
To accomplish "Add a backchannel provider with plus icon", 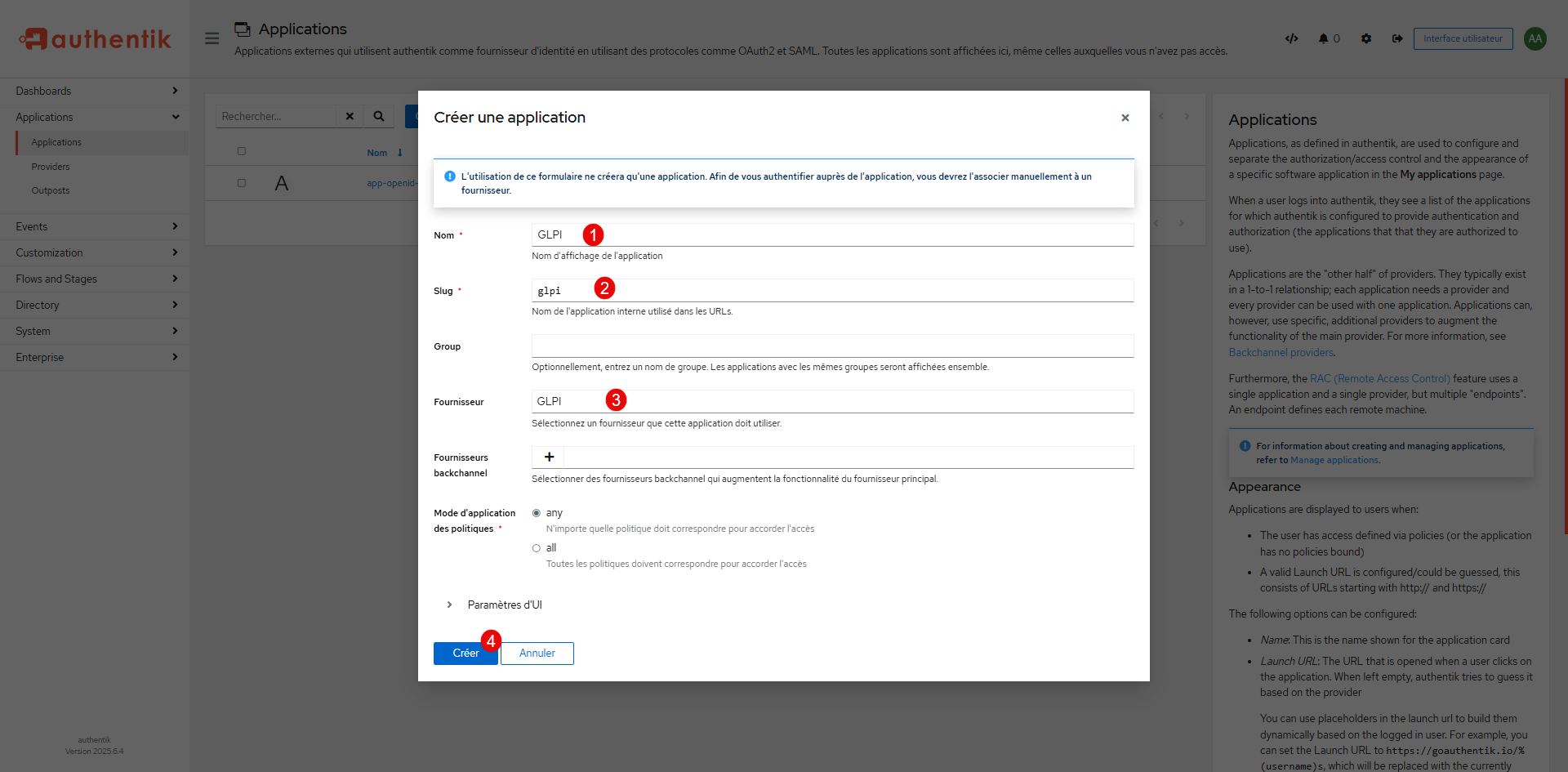I will pyautogui.click(x=549, y=457).
